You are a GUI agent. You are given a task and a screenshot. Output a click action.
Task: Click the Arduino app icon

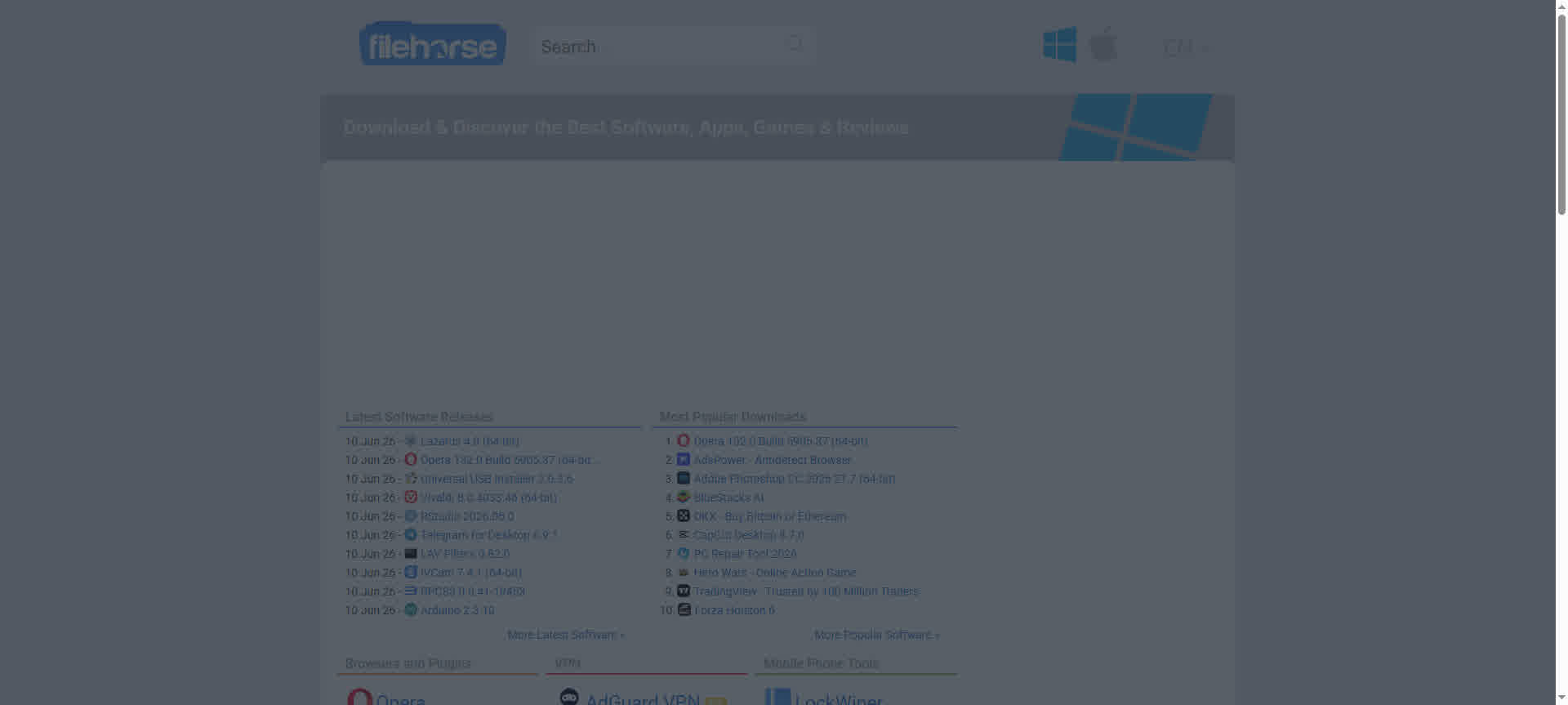pyautogui.click(x=411, y=610)
